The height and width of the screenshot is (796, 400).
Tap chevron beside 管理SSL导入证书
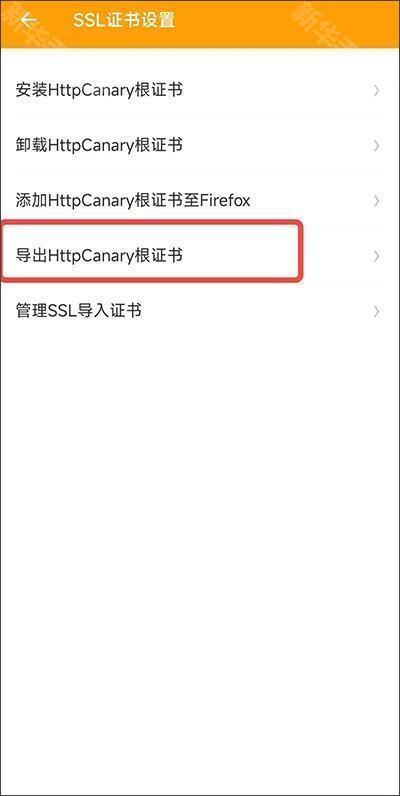(376, 311)
